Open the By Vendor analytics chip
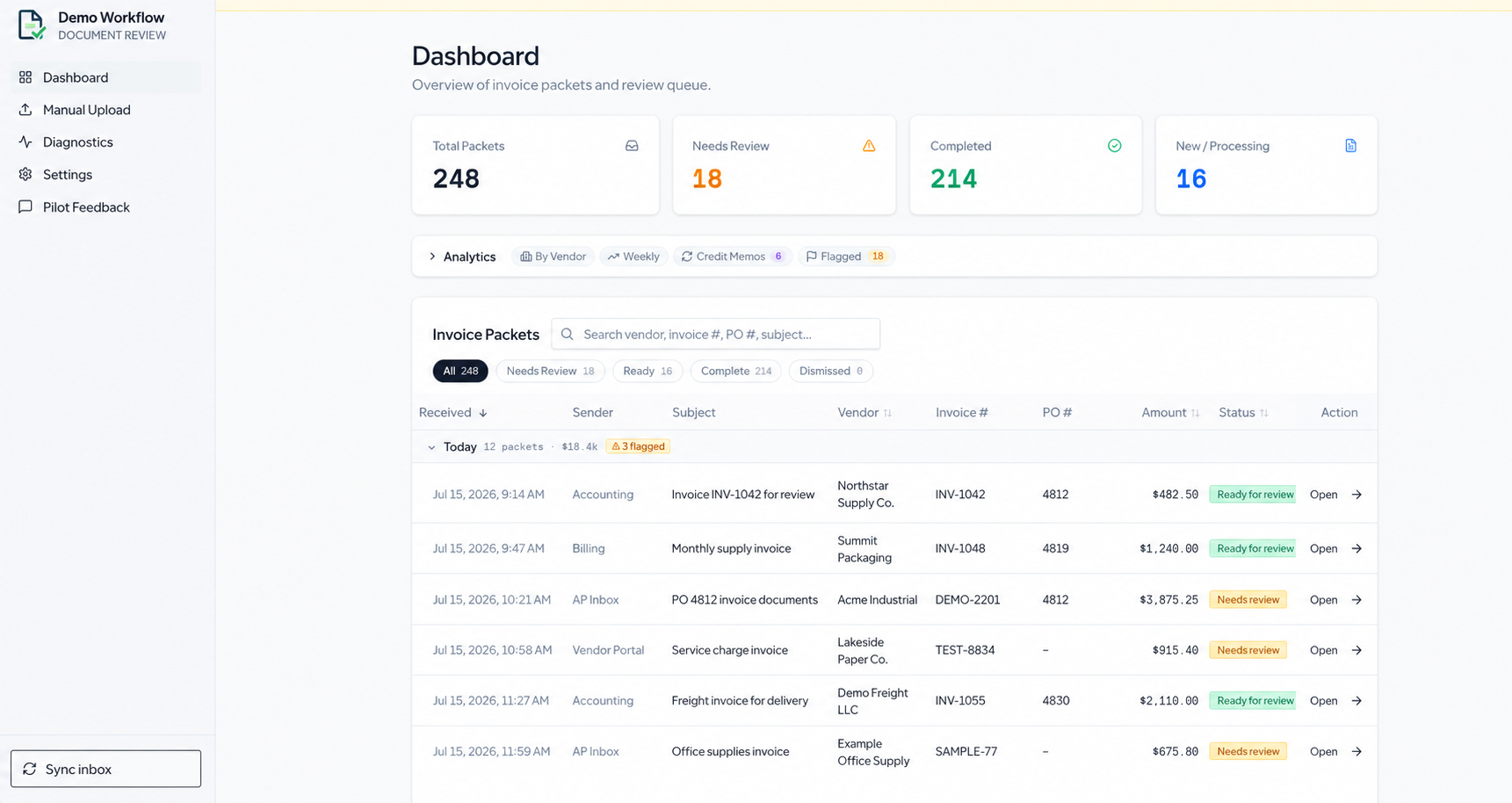Screen dimensions: 1512x803 [553, 257]
